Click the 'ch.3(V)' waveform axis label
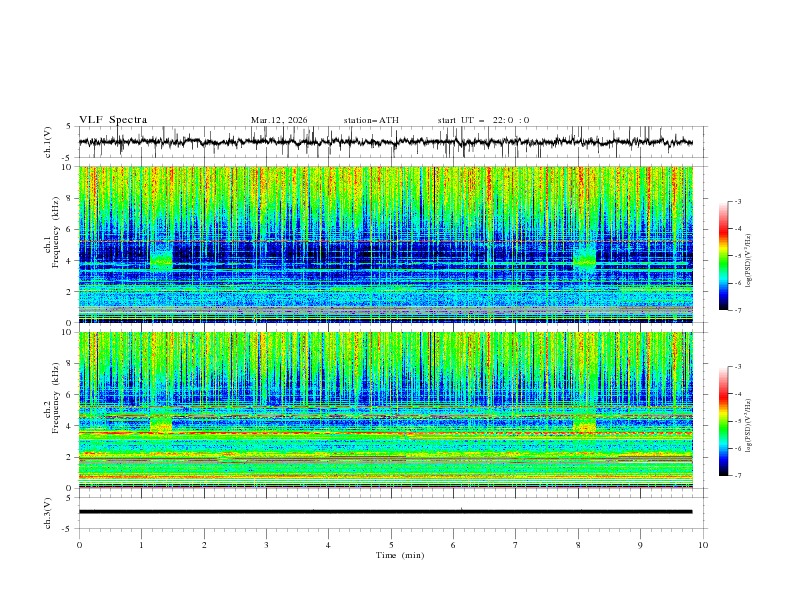This screenshot has height=612, width=792. pyautogui.click(x=48, y=513)
